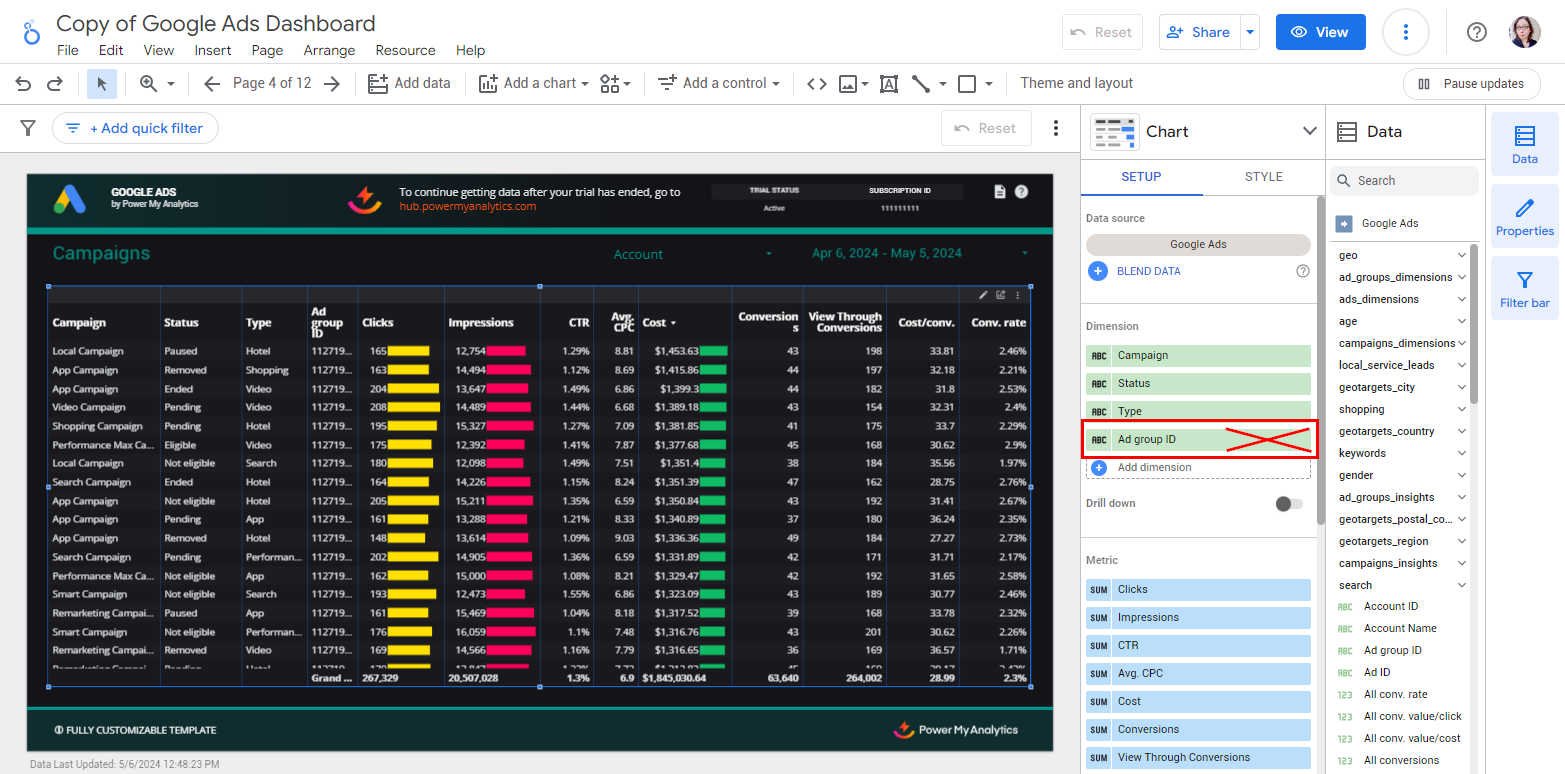This screenshot has height=774, width=1565.
Task: Click the Redo arrow icon
Action: coord(56,84)
